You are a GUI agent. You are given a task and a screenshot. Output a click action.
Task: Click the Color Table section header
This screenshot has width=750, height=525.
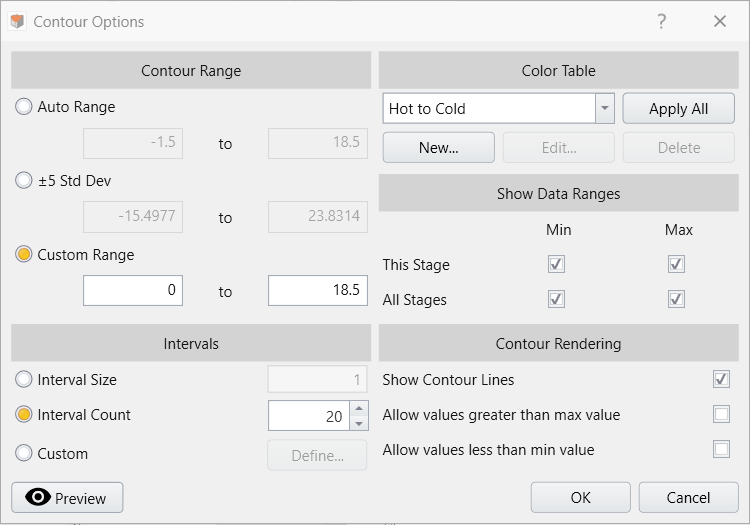click(559, 70)
